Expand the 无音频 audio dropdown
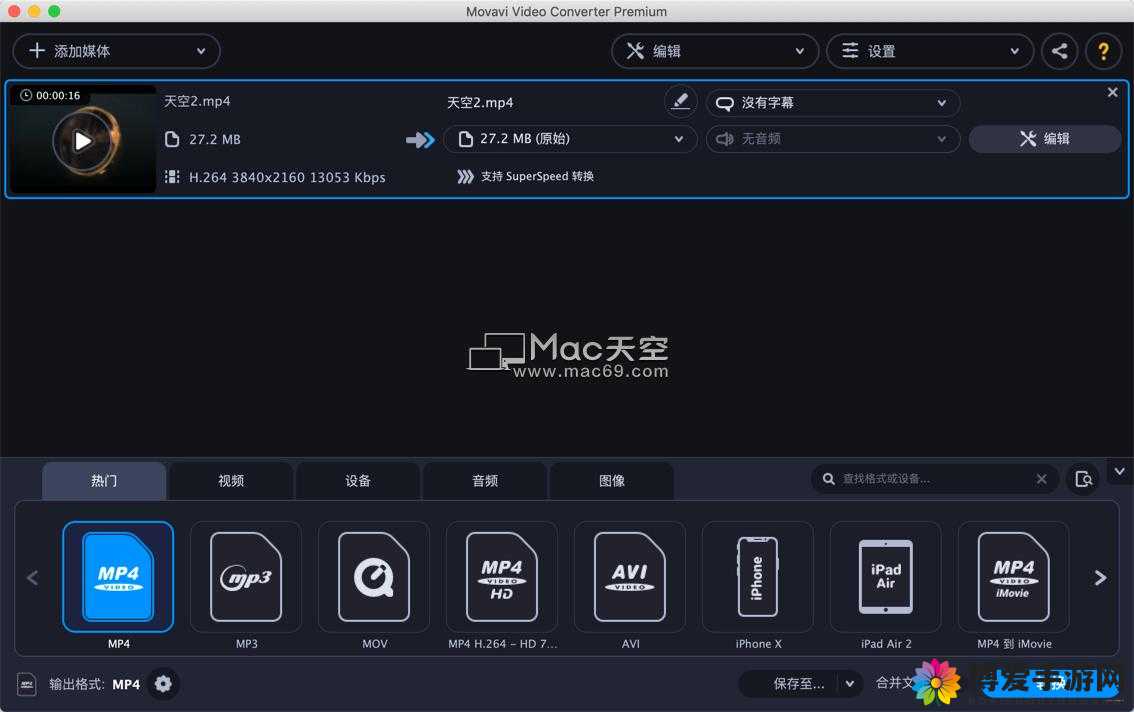Image resolution: width=1134 pixels, height=712 pixels. tap(832, 139)
